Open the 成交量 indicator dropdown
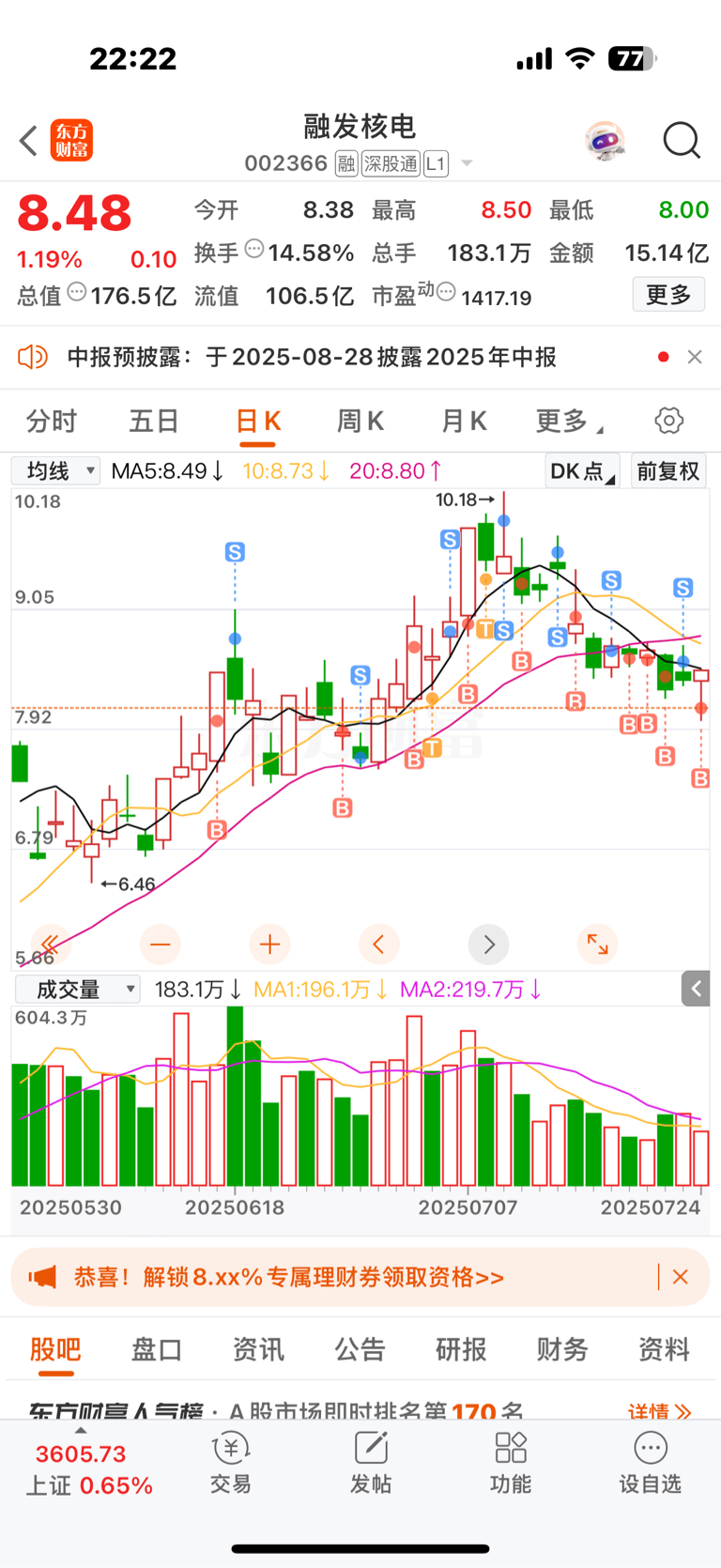This screenshot has width=721, height=1568. coord(77,989)
